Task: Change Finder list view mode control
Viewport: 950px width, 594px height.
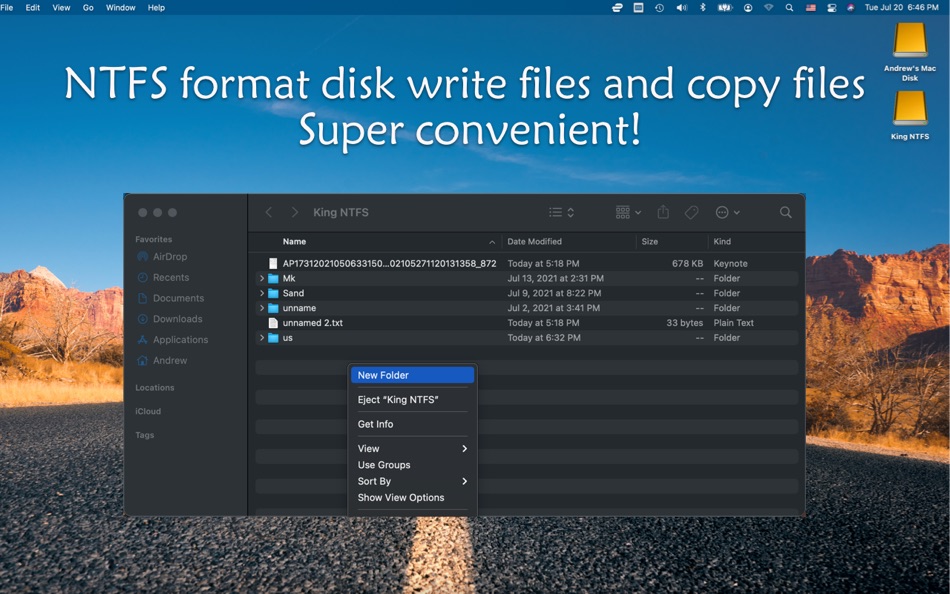Action: point(562,212)
